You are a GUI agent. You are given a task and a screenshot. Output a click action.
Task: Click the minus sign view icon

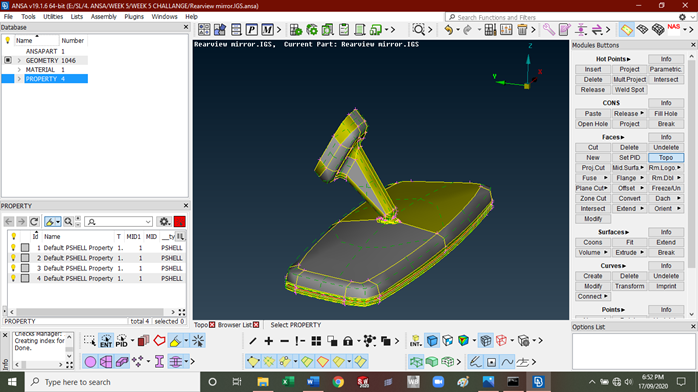click(x=284, y=341)
